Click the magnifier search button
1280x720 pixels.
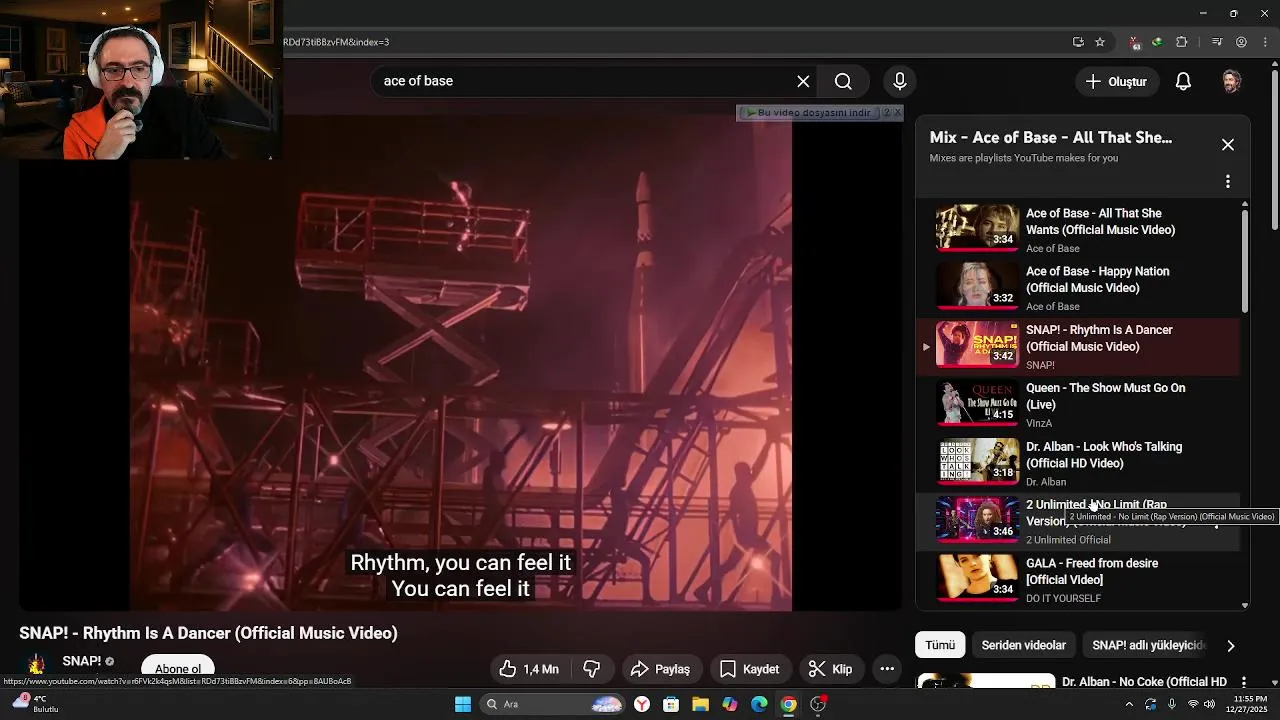(843, 81)
